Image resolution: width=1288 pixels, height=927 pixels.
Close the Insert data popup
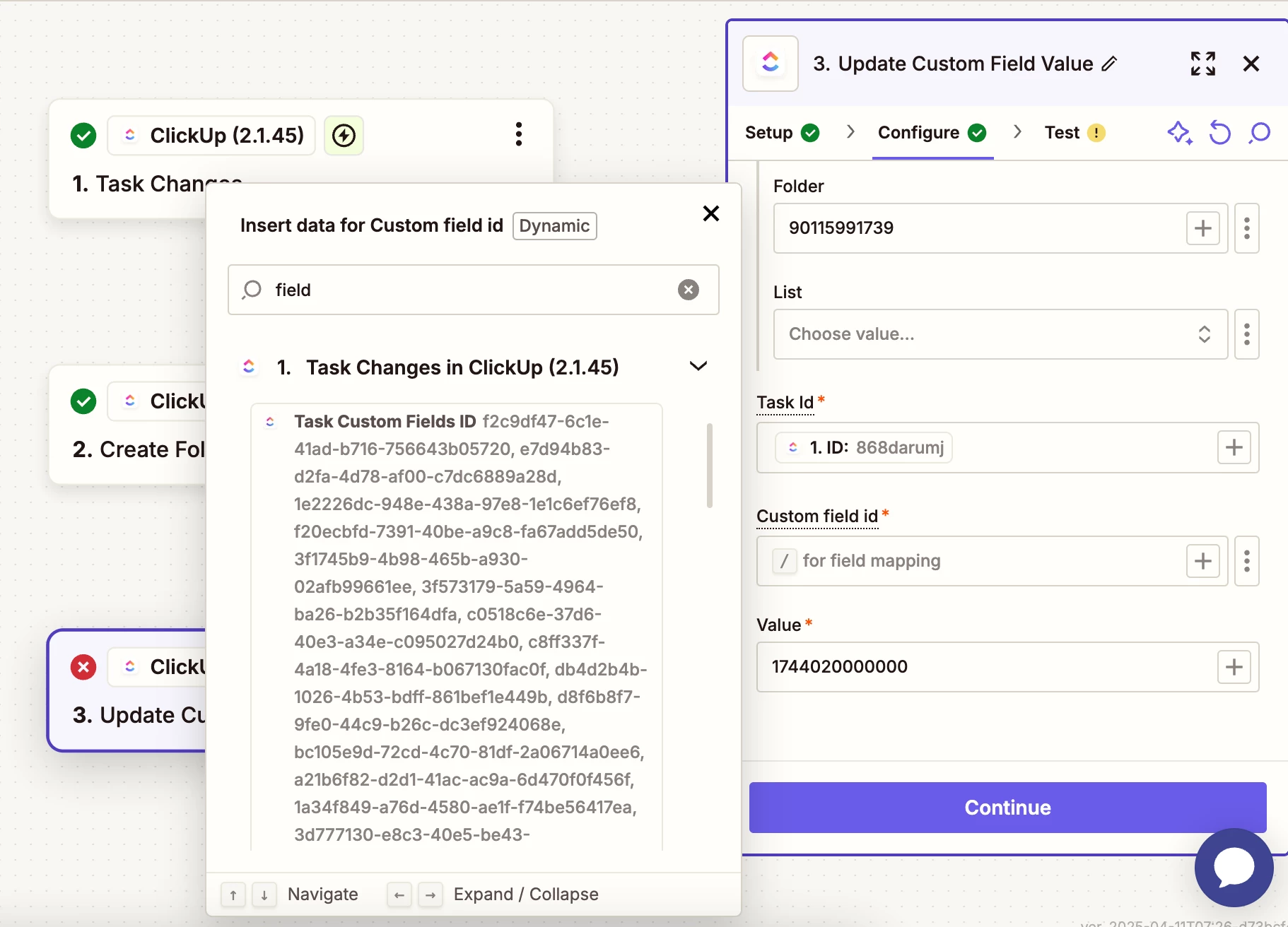711,213
